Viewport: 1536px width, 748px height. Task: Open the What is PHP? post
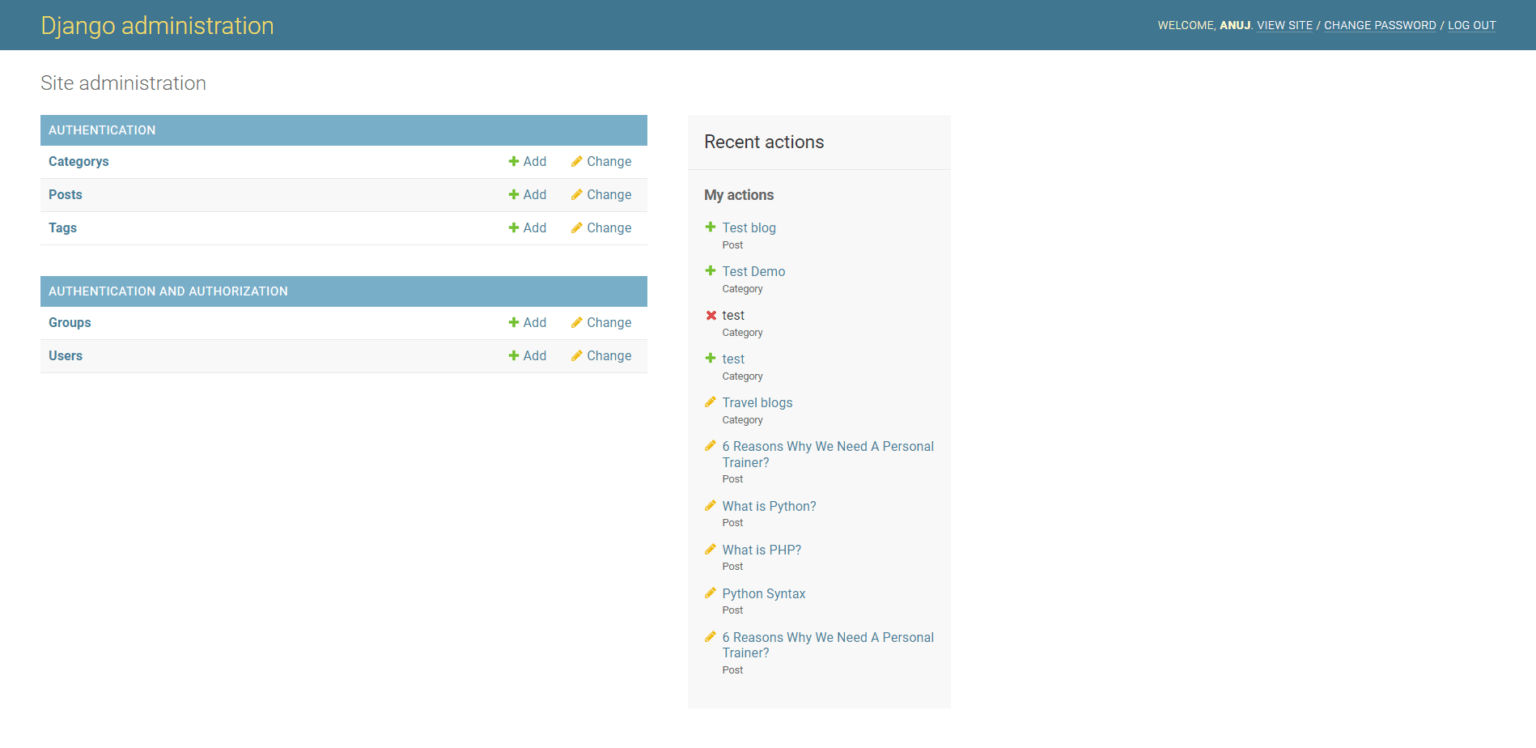(761, 549)
